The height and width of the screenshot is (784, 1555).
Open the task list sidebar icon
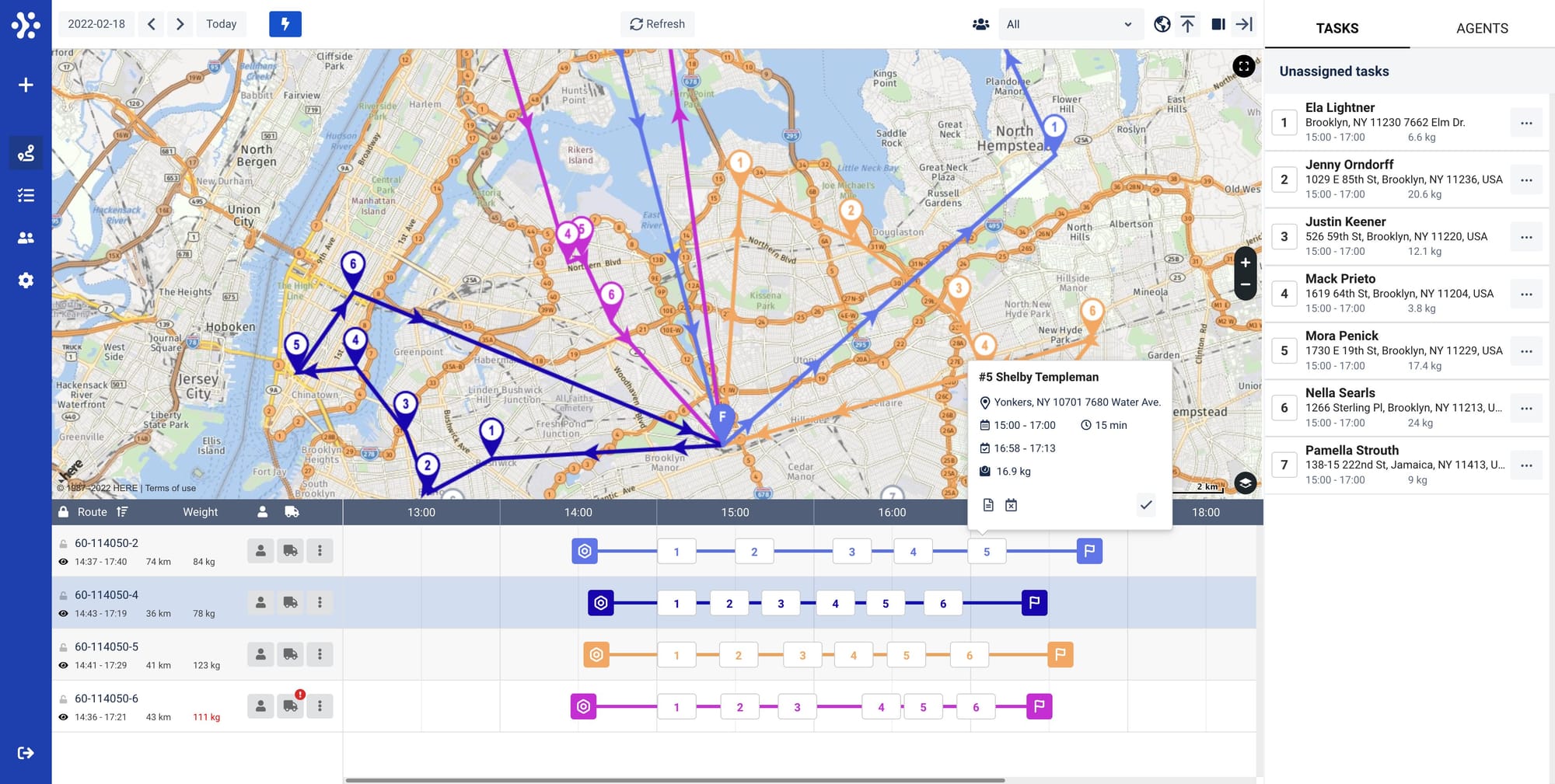point(26,195)
